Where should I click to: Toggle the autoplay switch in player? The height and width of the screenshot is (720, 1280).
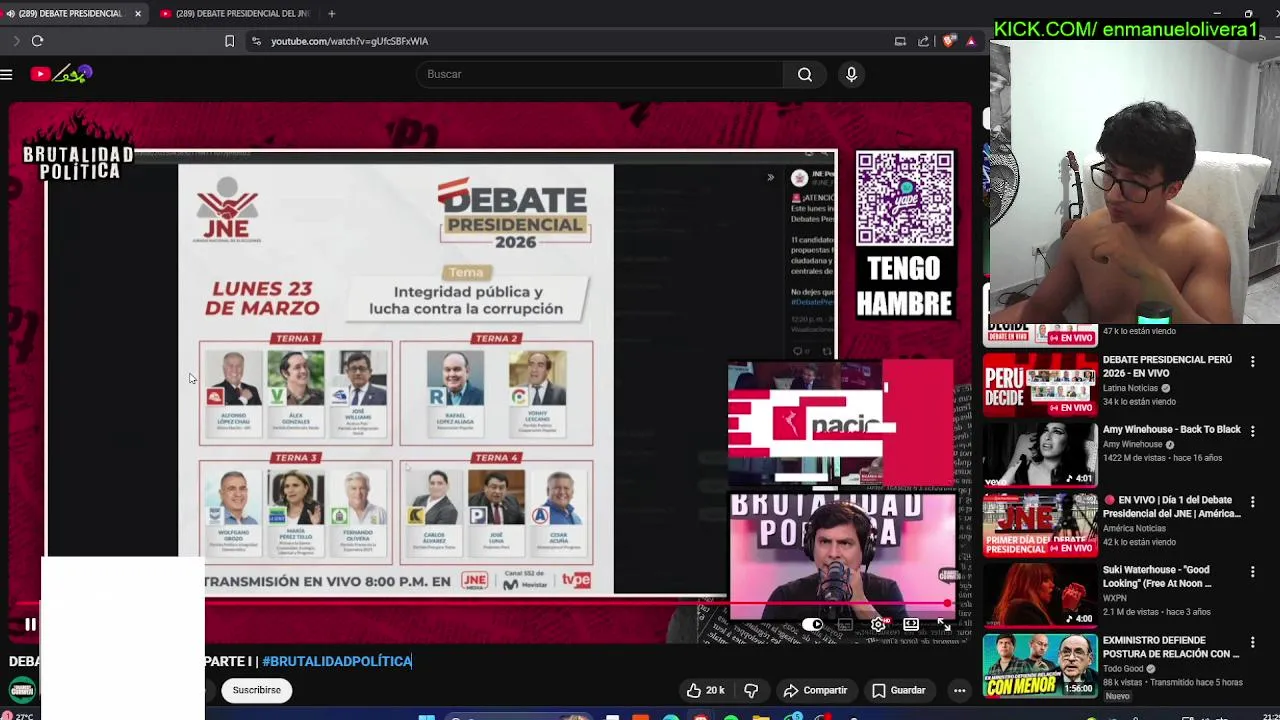pyautogui.click(x=812, y=625)
